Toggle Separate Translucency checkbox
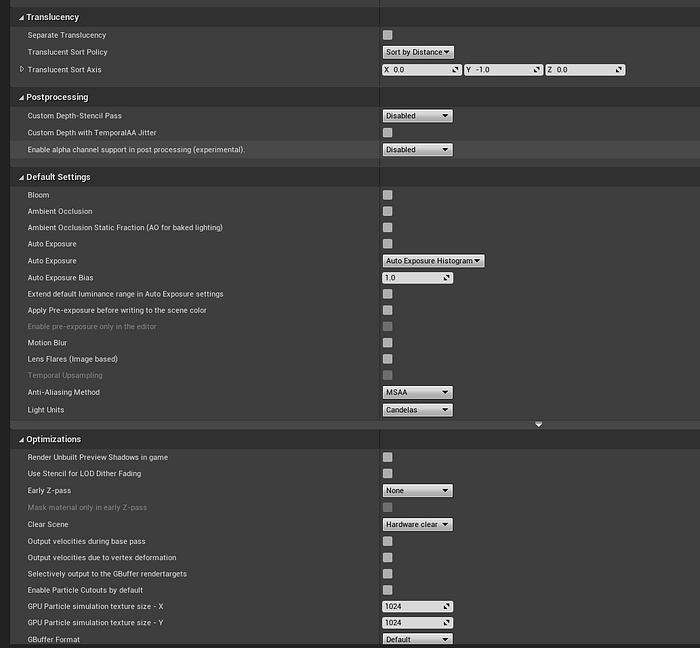 click(x=388, y=35)
